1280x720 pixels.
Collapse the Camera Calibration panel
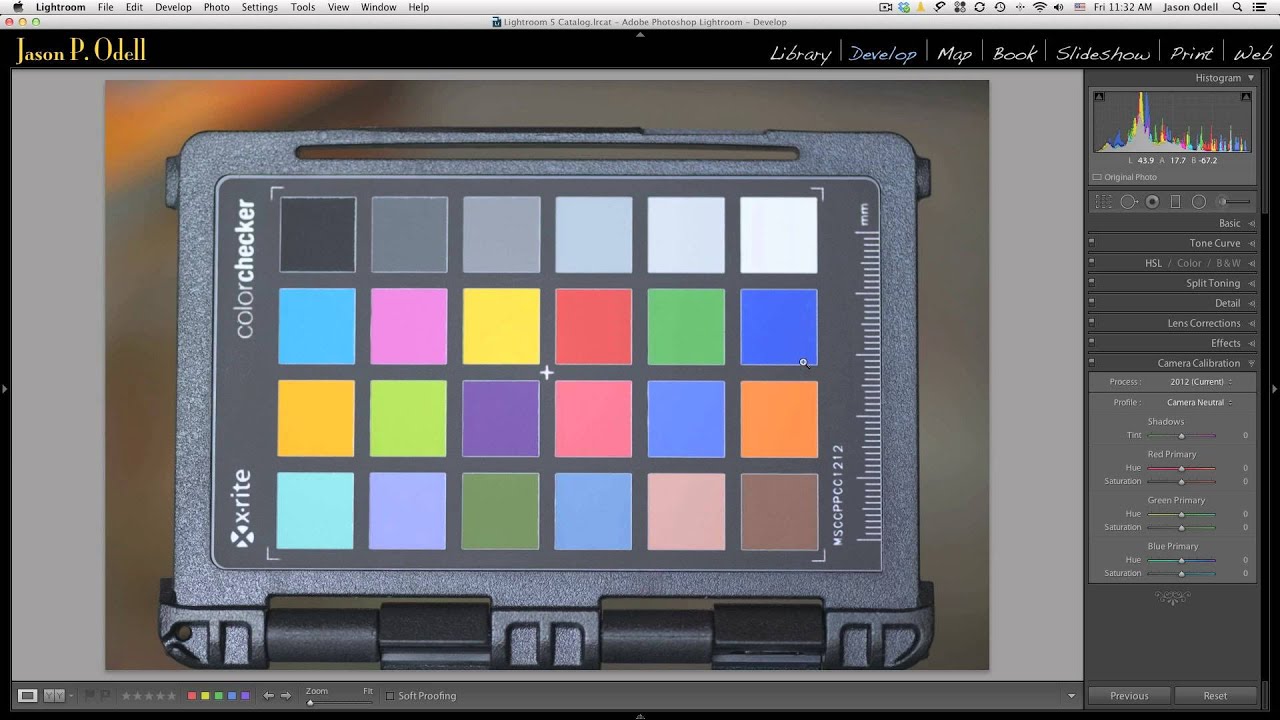pyautogui.click(x=1252, y=363)
